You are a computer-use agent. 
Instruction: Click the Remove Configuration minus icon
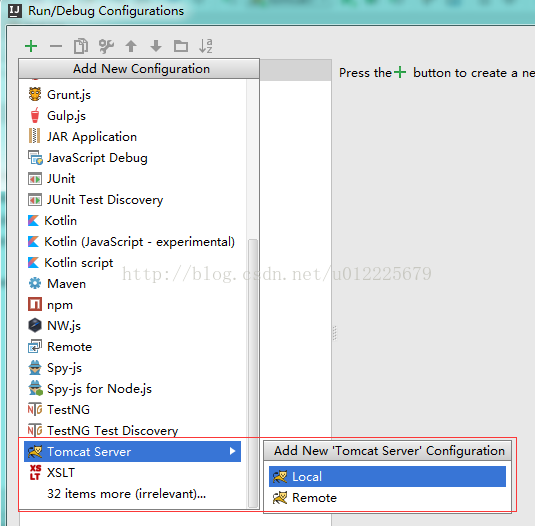tap(56, 46)
